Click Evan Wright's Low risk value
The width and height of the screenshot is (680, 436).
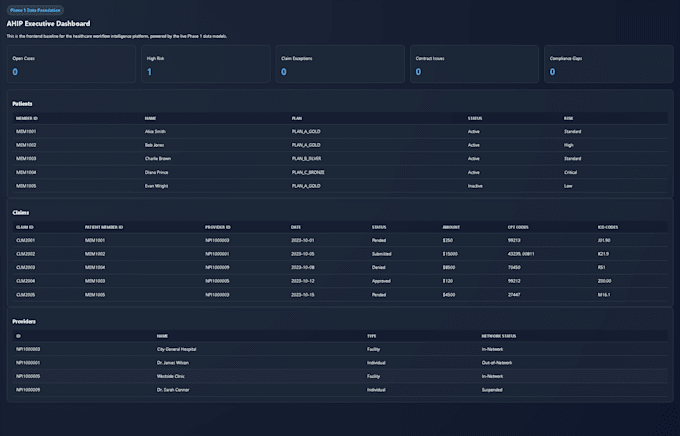point(568,186)
